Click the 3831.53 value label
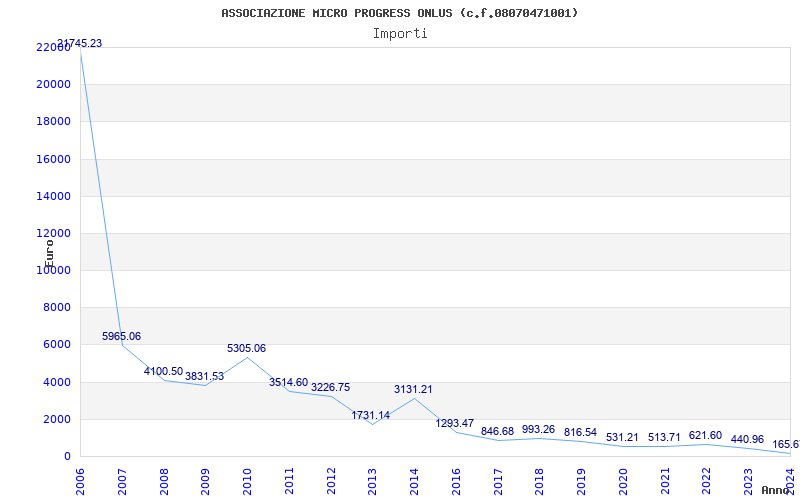This screenshot has height=500, width=800. [205, 377]
